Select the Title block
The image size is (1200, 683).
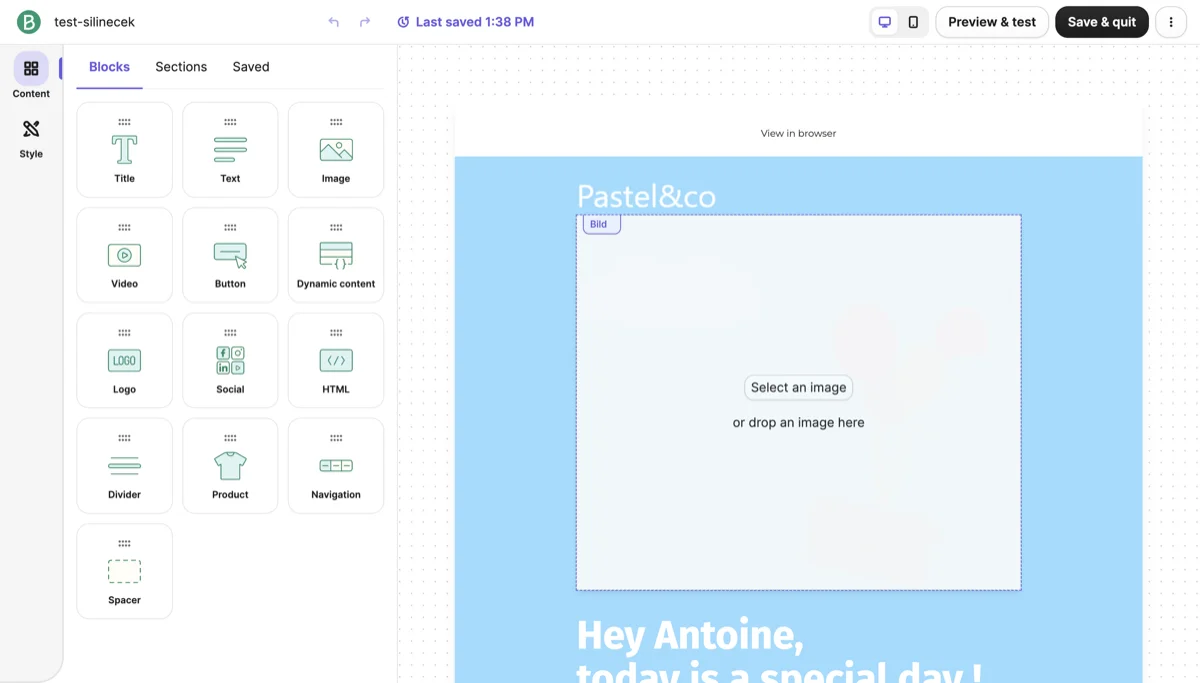124,150
